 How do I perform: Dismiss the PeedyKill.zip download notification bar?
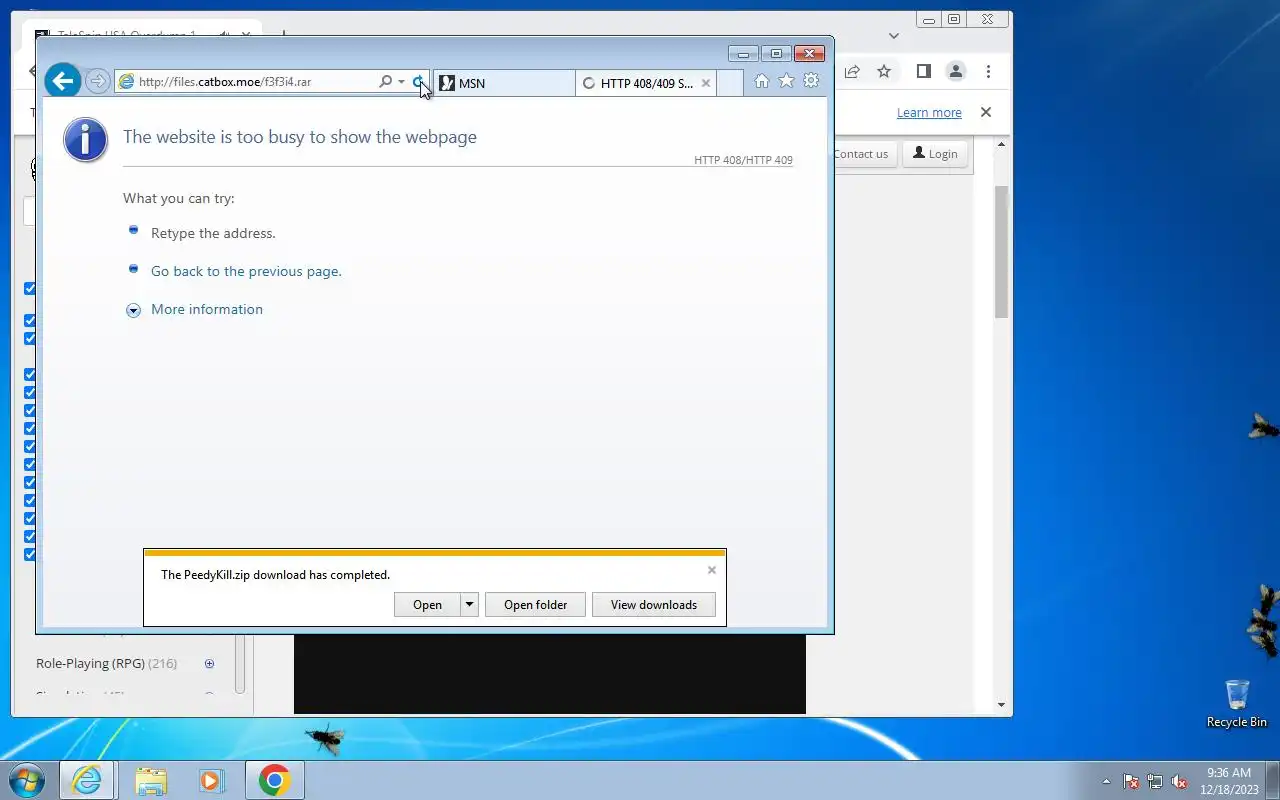pos(712,570)
